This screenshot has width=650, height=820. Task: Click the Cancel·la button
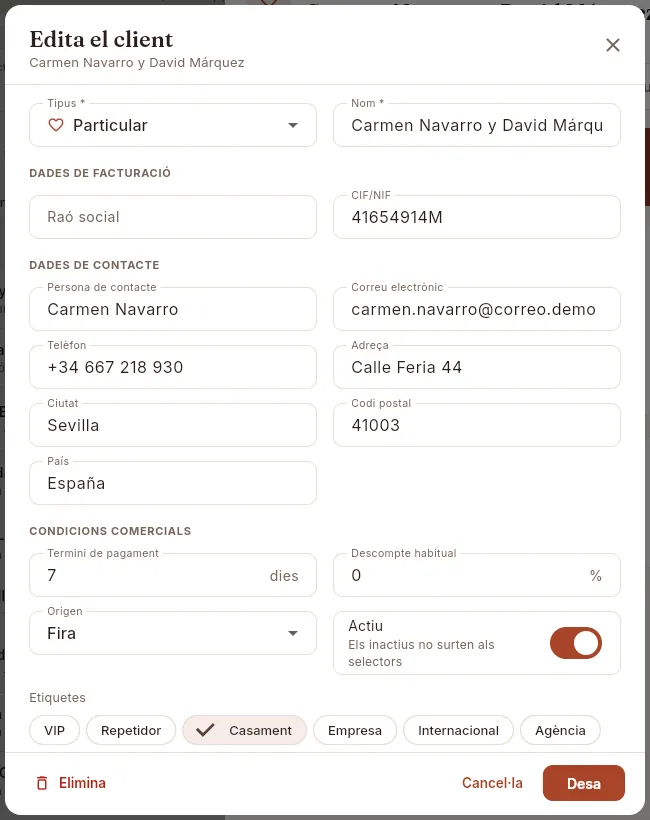pos(492,783)
